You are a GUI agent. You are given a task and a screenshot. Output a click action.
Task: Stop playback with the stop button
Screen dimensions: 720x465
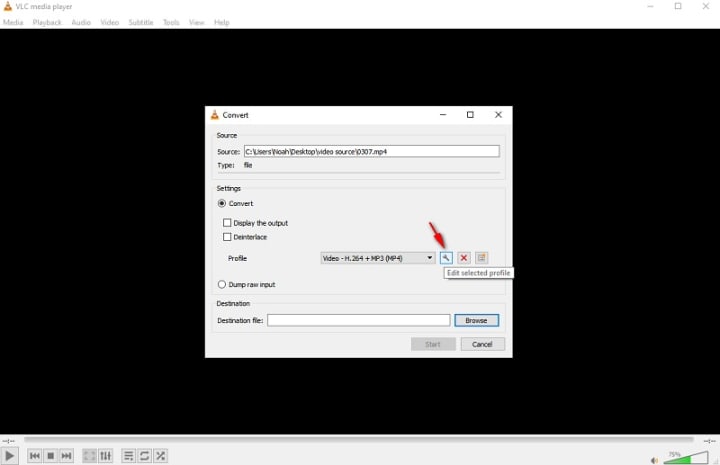[51, 456]
